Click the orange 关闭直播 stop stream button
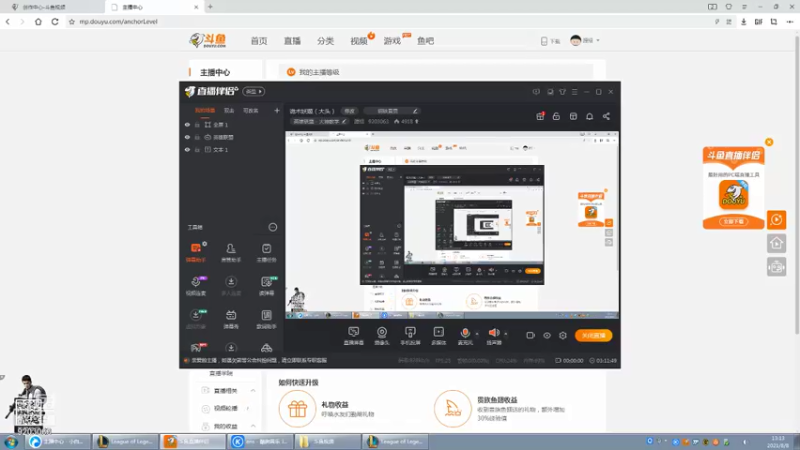 tap(593, 335)
